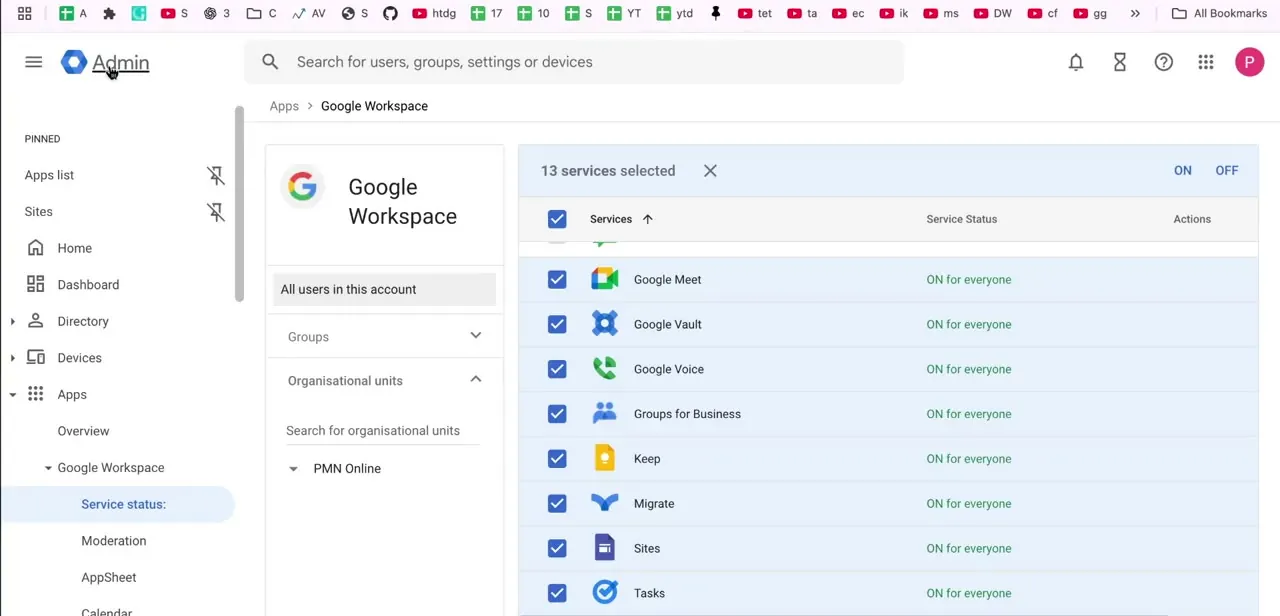Click the Keep service icon
Screen dimensions: 1280x616
[605, 458]
